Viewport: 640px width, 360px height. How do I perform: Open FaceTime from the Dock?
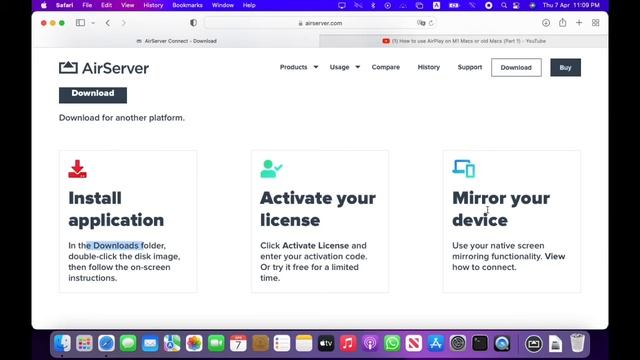[216, 343]
